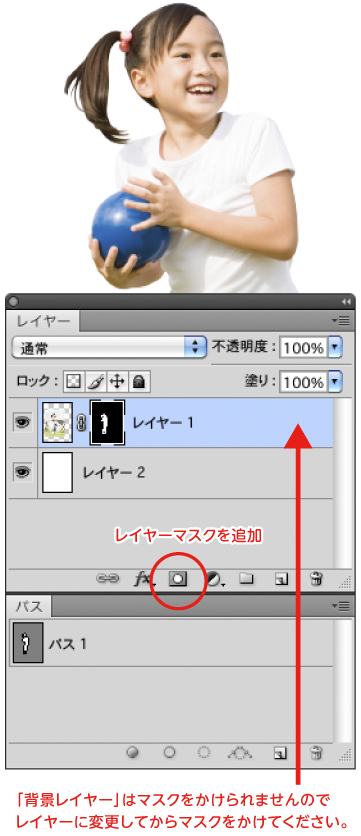This screenshot has width=361, height=836.
Task: Load path as selection
Action: [x=204, y=752]
